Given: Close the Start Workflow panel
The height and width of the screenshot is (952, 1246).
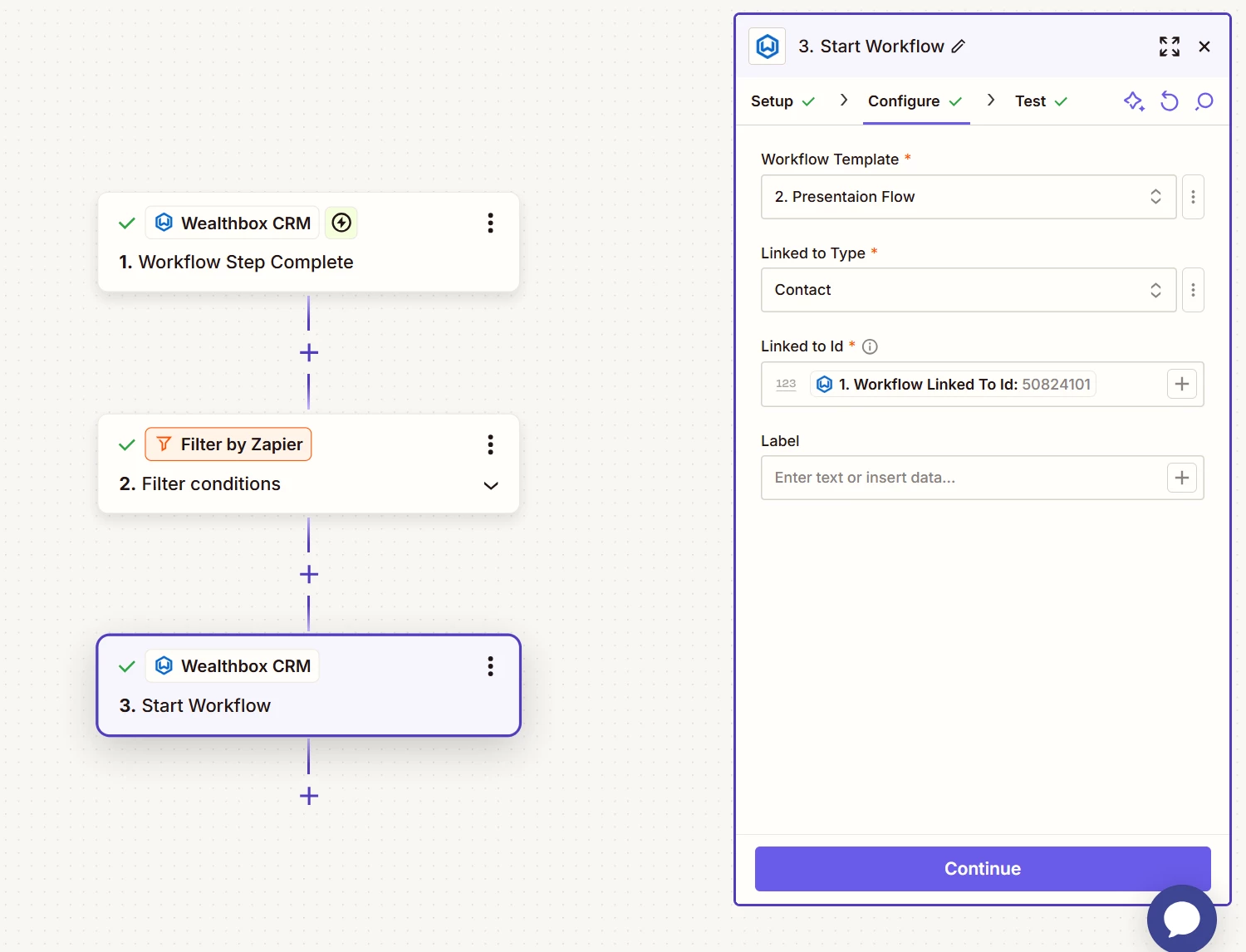Looking at the screenshot, I should (x=1204, y=47).
